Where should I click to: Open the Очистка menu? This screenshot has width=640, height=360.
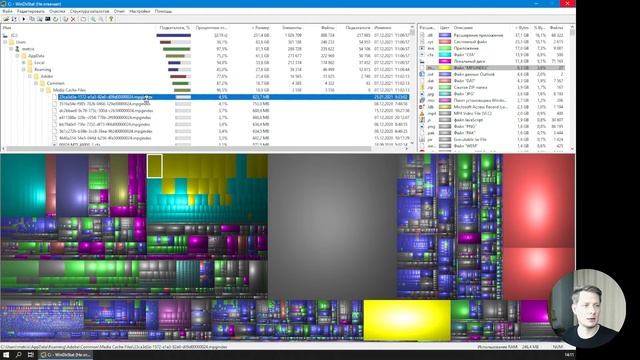(57, 11)
